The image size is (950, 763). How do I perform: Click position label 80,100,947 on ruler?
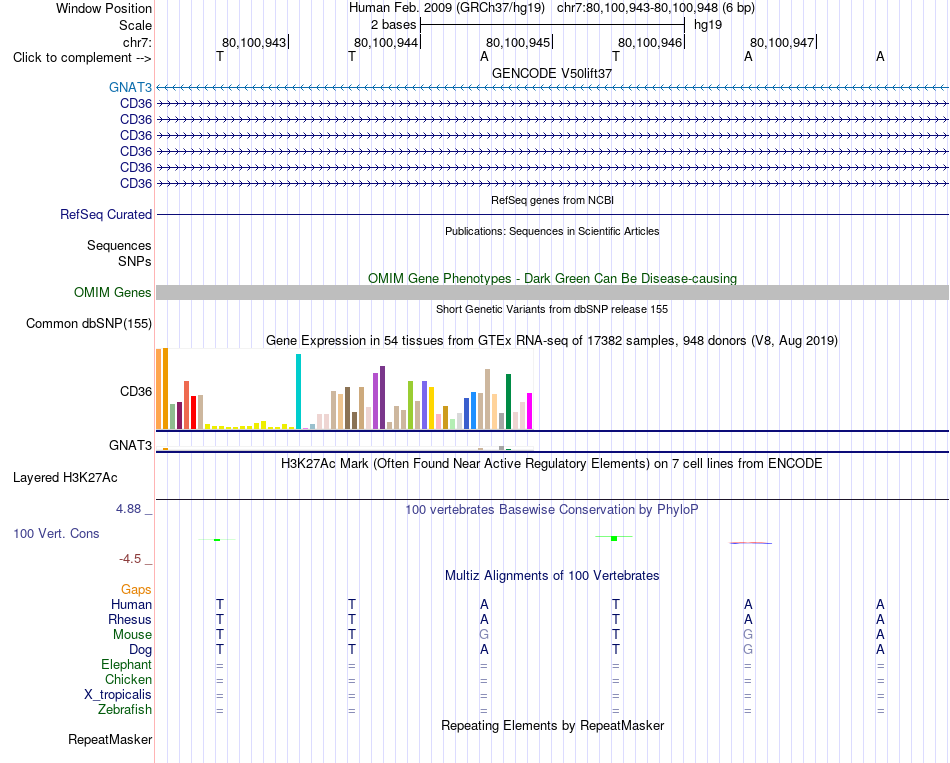click(782, 42)
